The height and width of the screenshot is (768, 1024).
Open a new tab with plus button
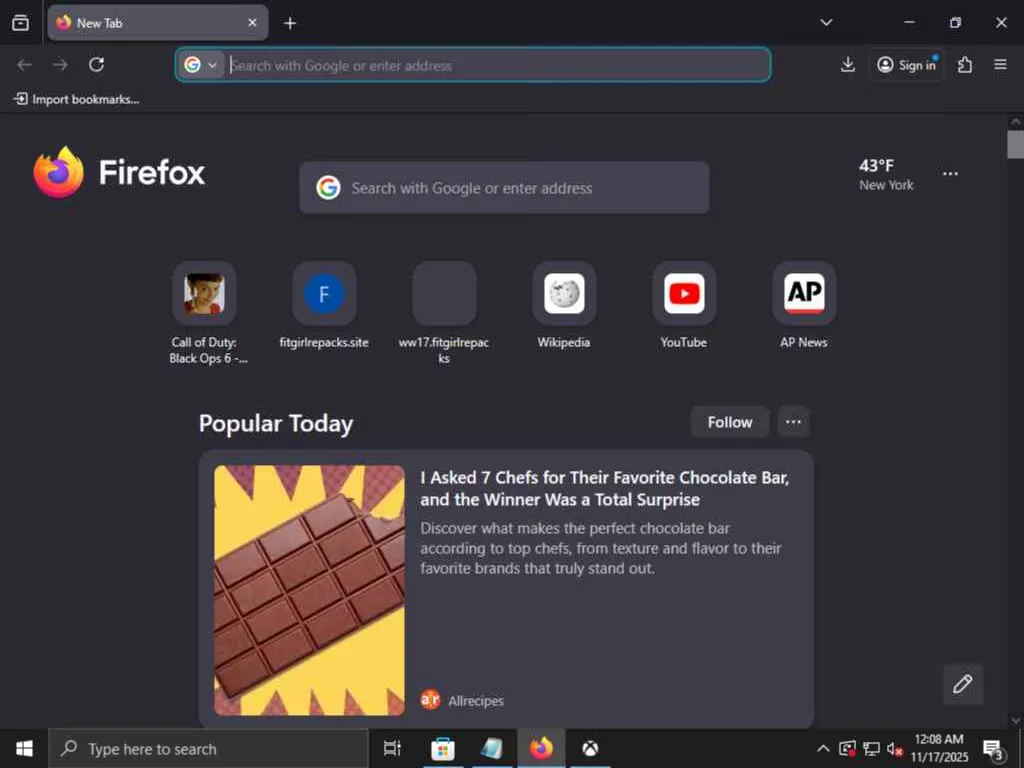click(x=290, y=24)
